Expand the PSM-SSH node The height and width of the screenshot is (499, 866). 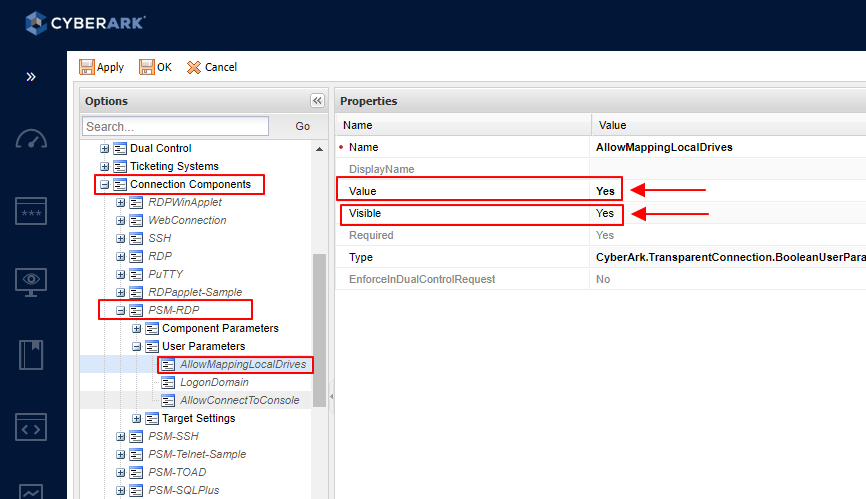tap(120, 437)
